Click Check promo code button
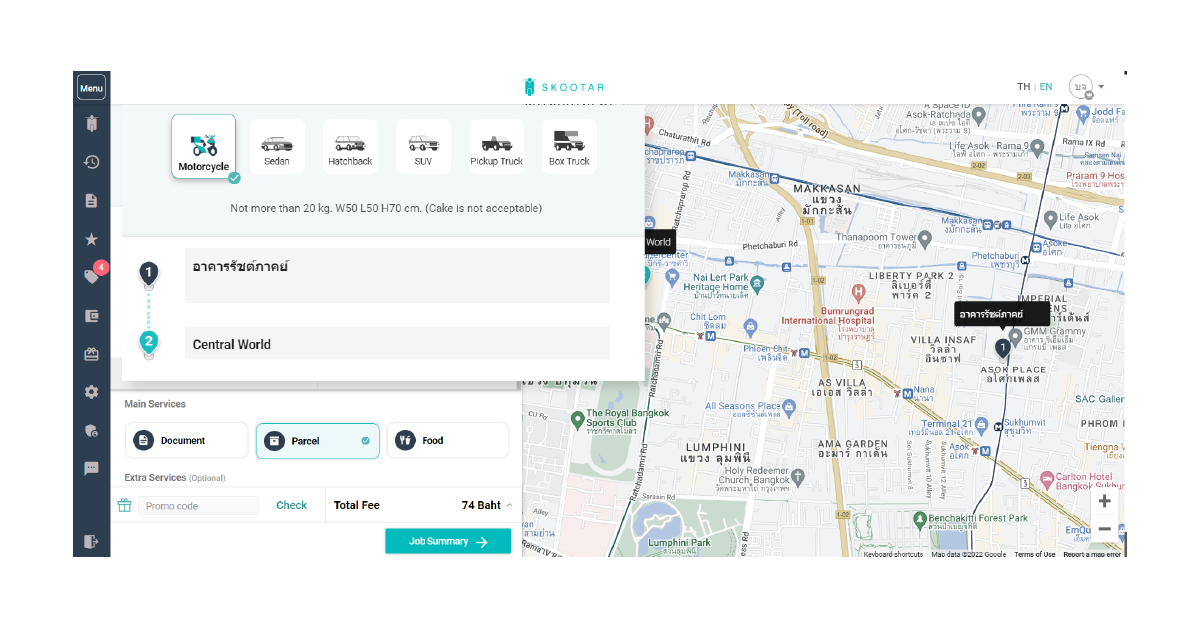 click(x=292, y=505)
